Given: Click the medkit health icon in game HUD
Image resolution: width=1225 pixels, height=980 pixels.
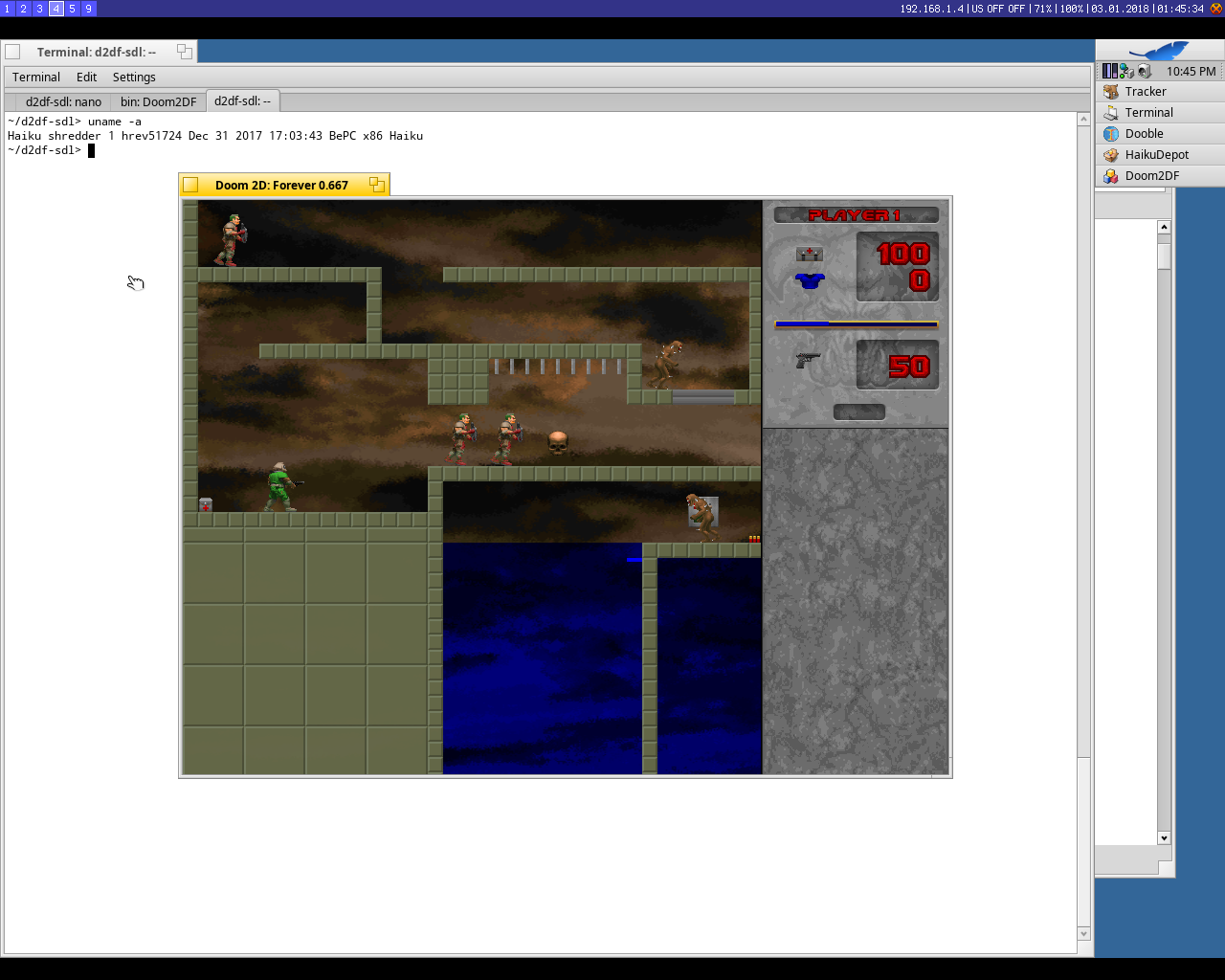Looking at the screenshot, I should pos(810,254).
